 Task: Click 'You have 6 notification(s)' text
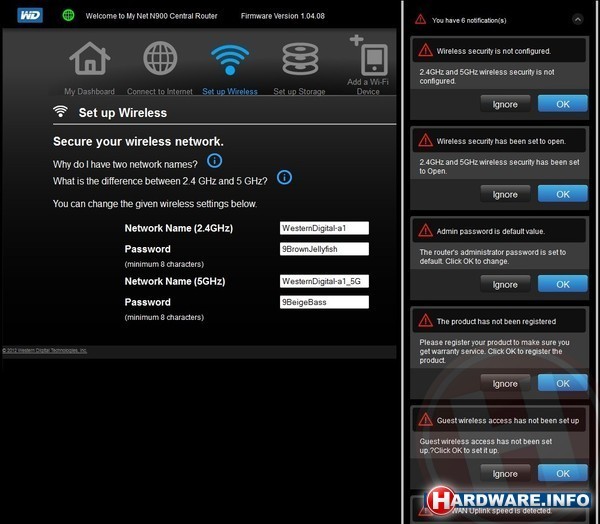tap(469, 20)
